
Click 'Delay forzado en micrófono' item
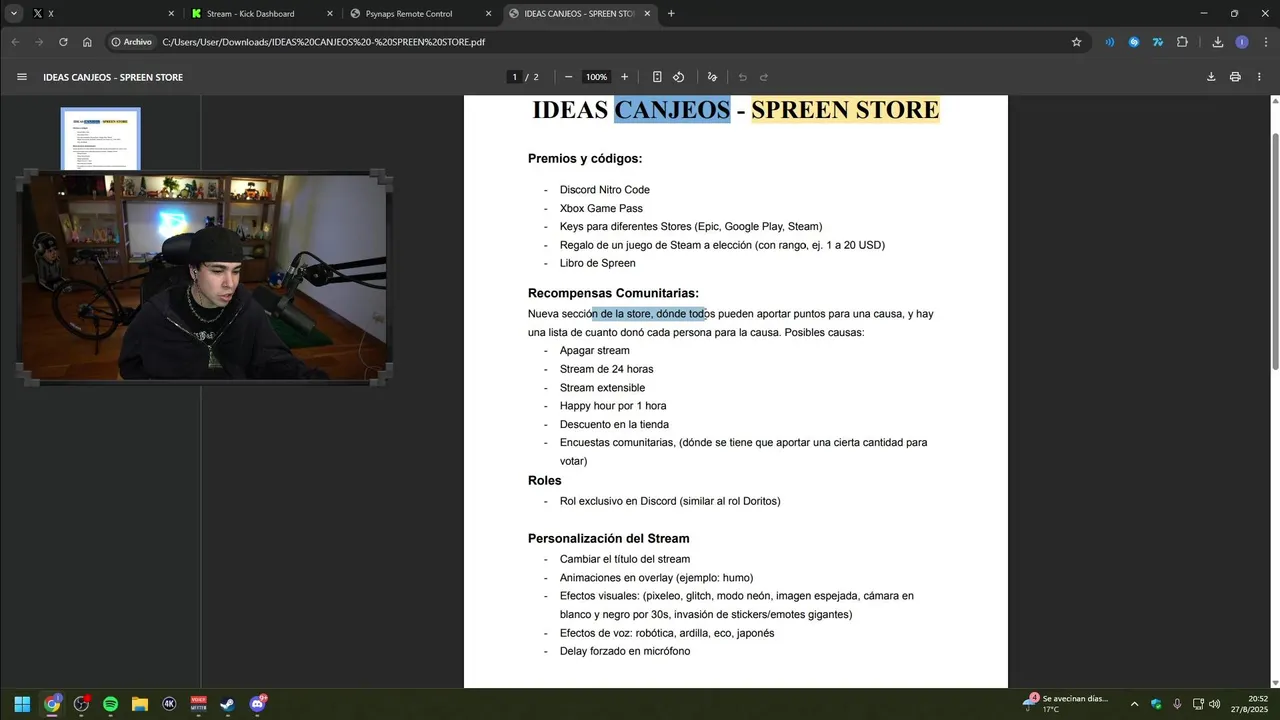point(625,651)
